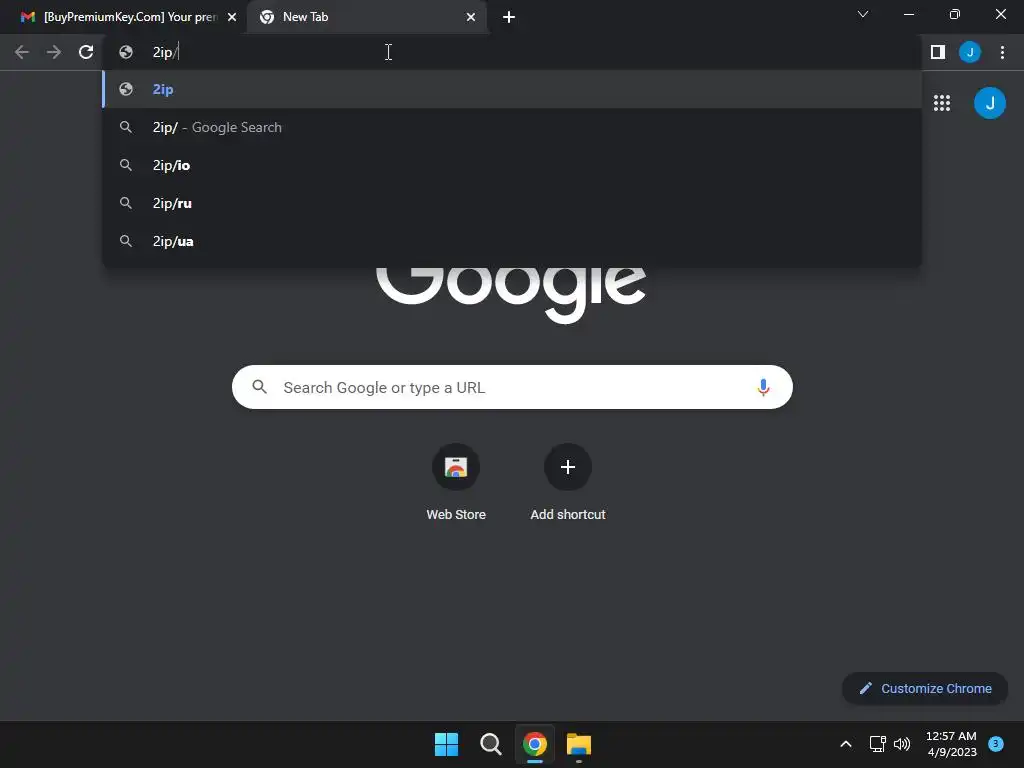Viewport: 1024px width, 768px height.
Task: Open the network status tray icon
Action: click(878, 744)
